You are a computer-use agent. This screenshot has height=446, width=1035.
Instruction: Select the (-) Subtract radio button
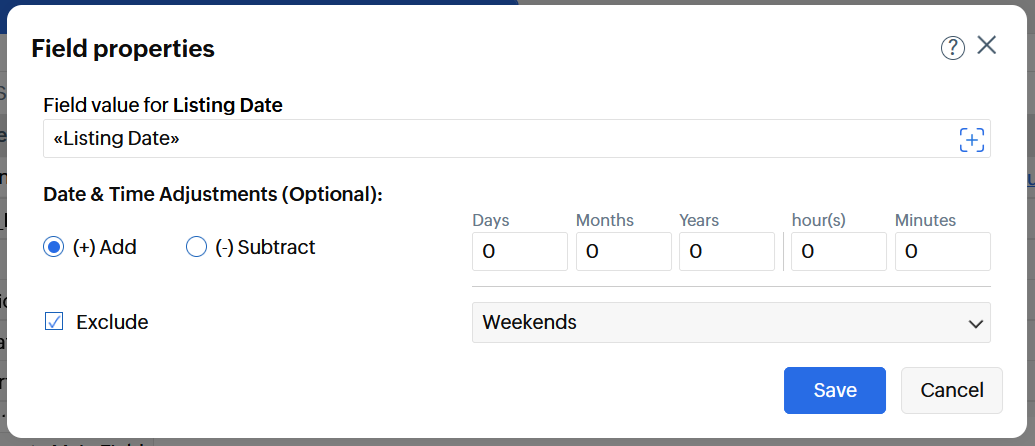pyautogui.click(x=196, y=248)
